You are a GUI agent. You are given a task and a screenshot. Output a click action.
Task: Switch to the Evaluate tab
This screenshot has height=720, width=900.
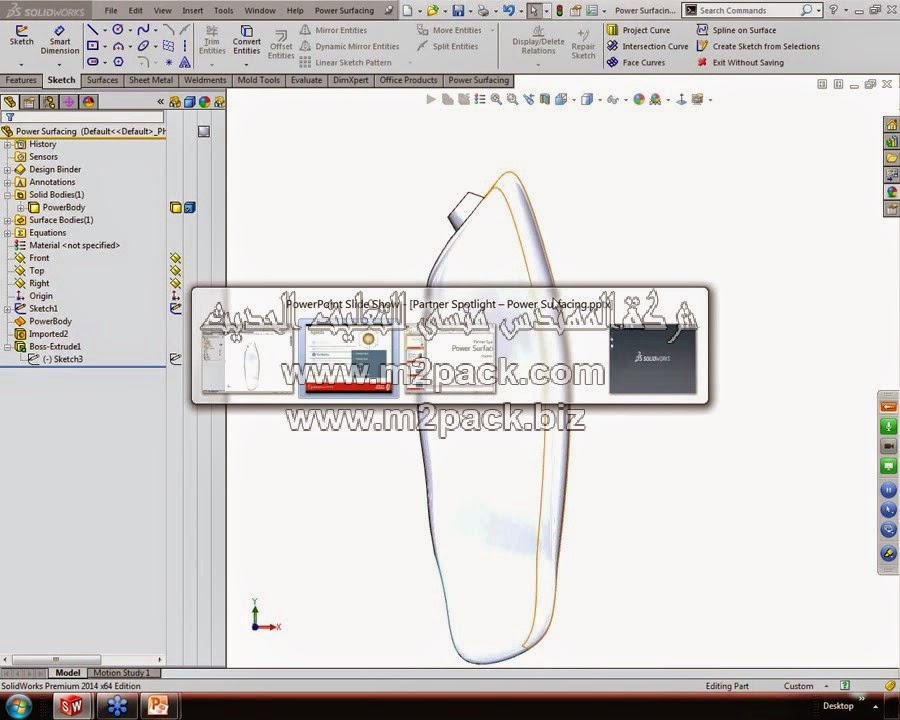click(307, 80)
